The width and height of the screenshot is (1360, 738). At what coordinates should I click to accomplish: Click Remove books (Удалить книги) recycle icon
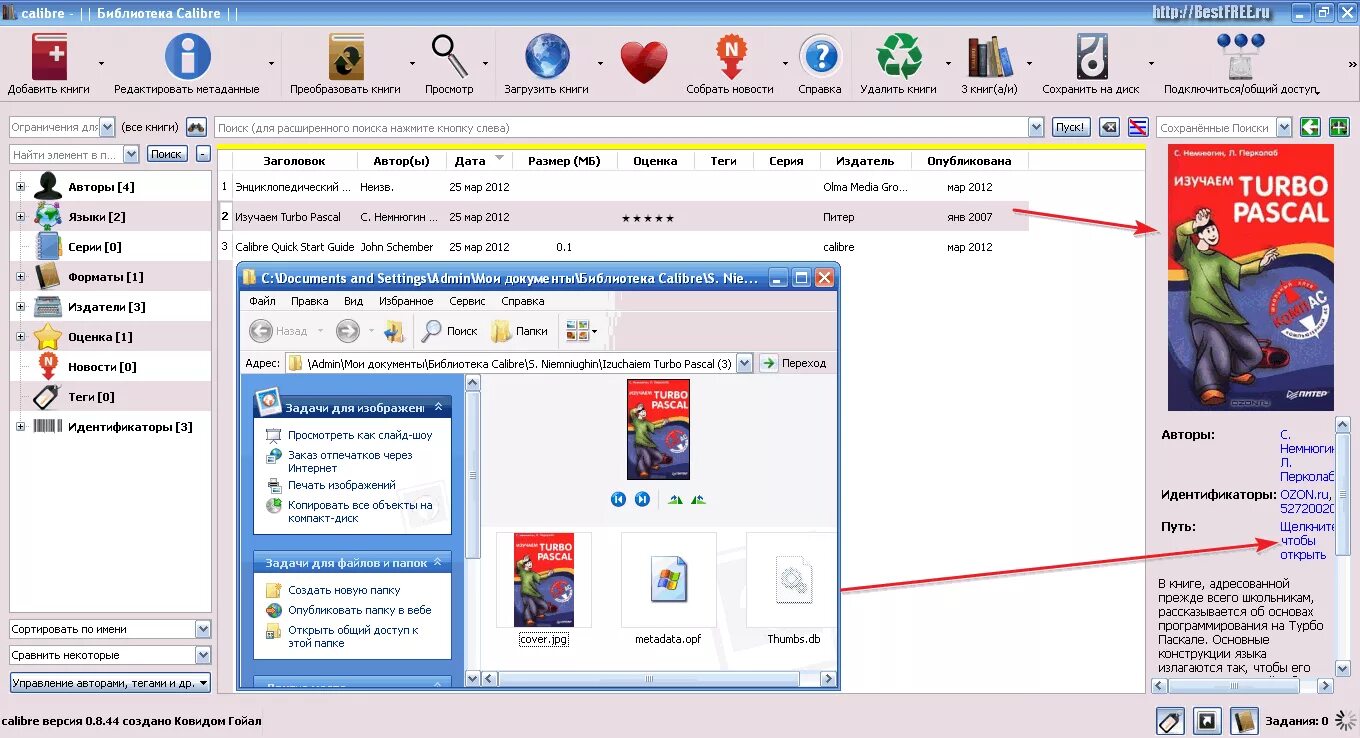pyautogui.click(x=898, y=57)
